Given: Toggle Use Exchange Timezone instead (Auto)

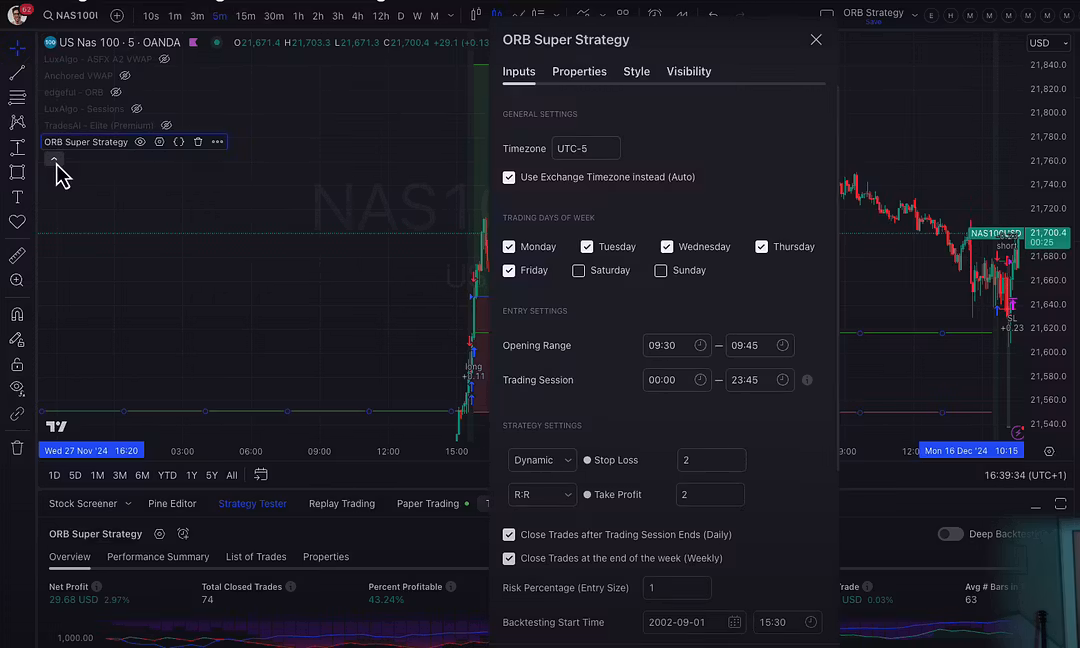Looking at the screenshot, I should click(509, 178).
